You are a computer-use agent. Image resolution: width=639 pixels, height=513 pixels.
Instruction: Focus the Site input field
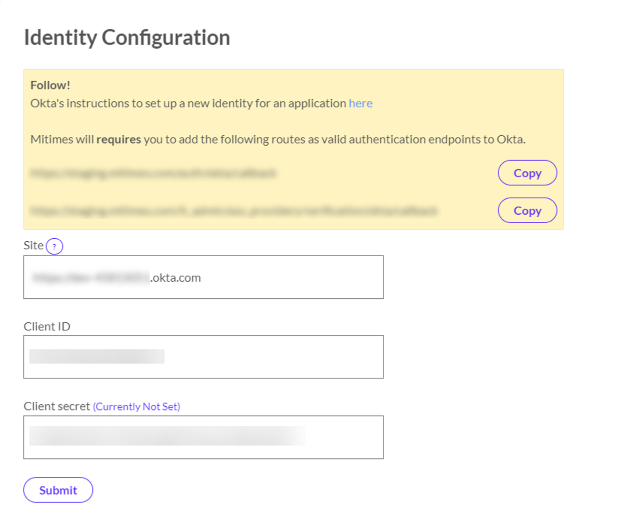click(203, 277)
